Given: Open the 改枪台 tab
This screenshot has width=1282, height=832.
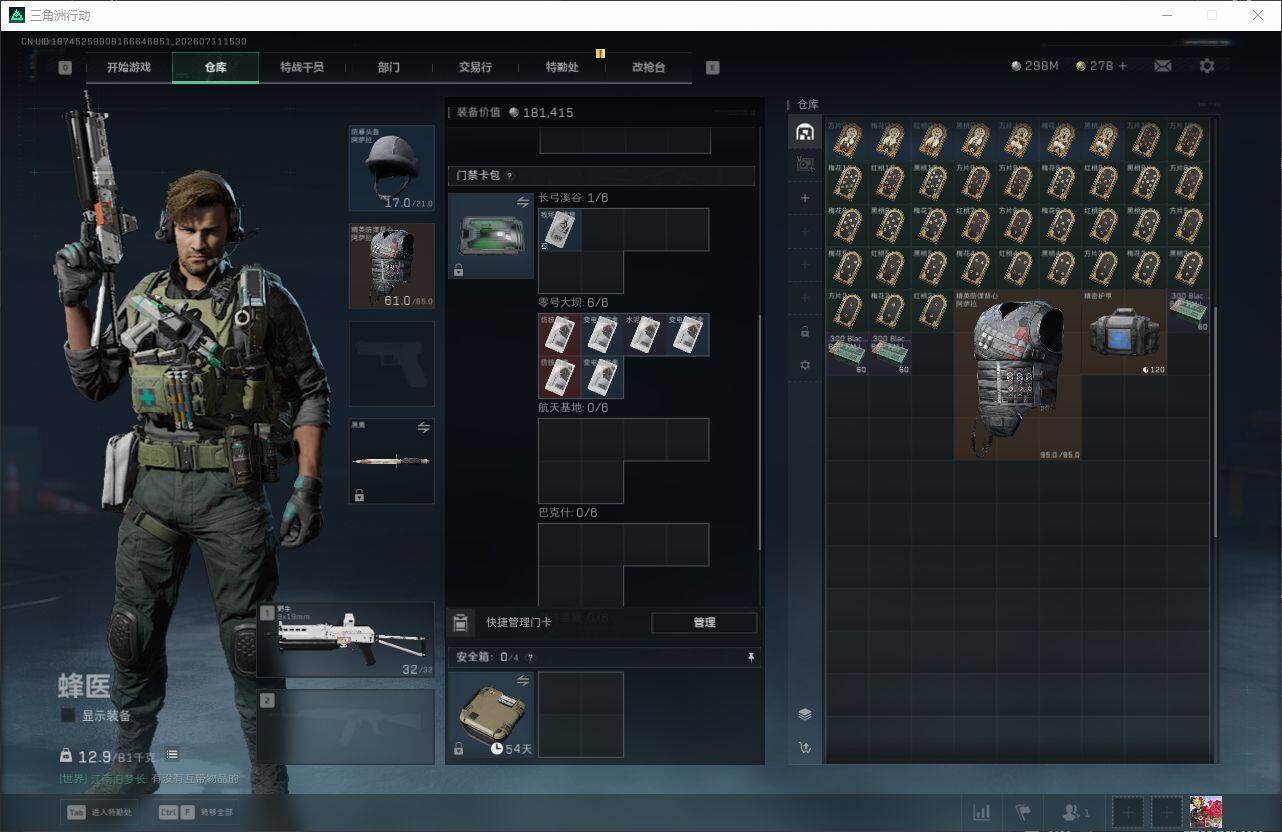Looking at the screenshot, I should point(648,67).
